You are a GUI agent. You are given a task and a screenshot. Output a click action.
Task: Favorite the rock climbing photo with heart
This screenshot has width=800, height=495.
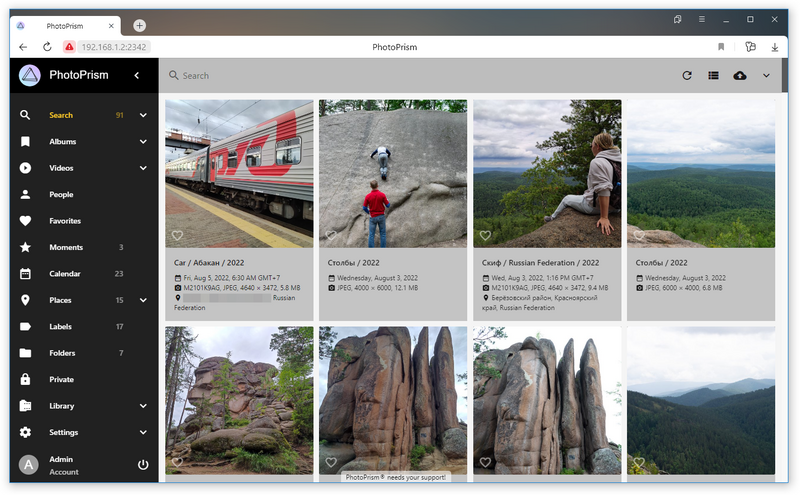point(331,235)
